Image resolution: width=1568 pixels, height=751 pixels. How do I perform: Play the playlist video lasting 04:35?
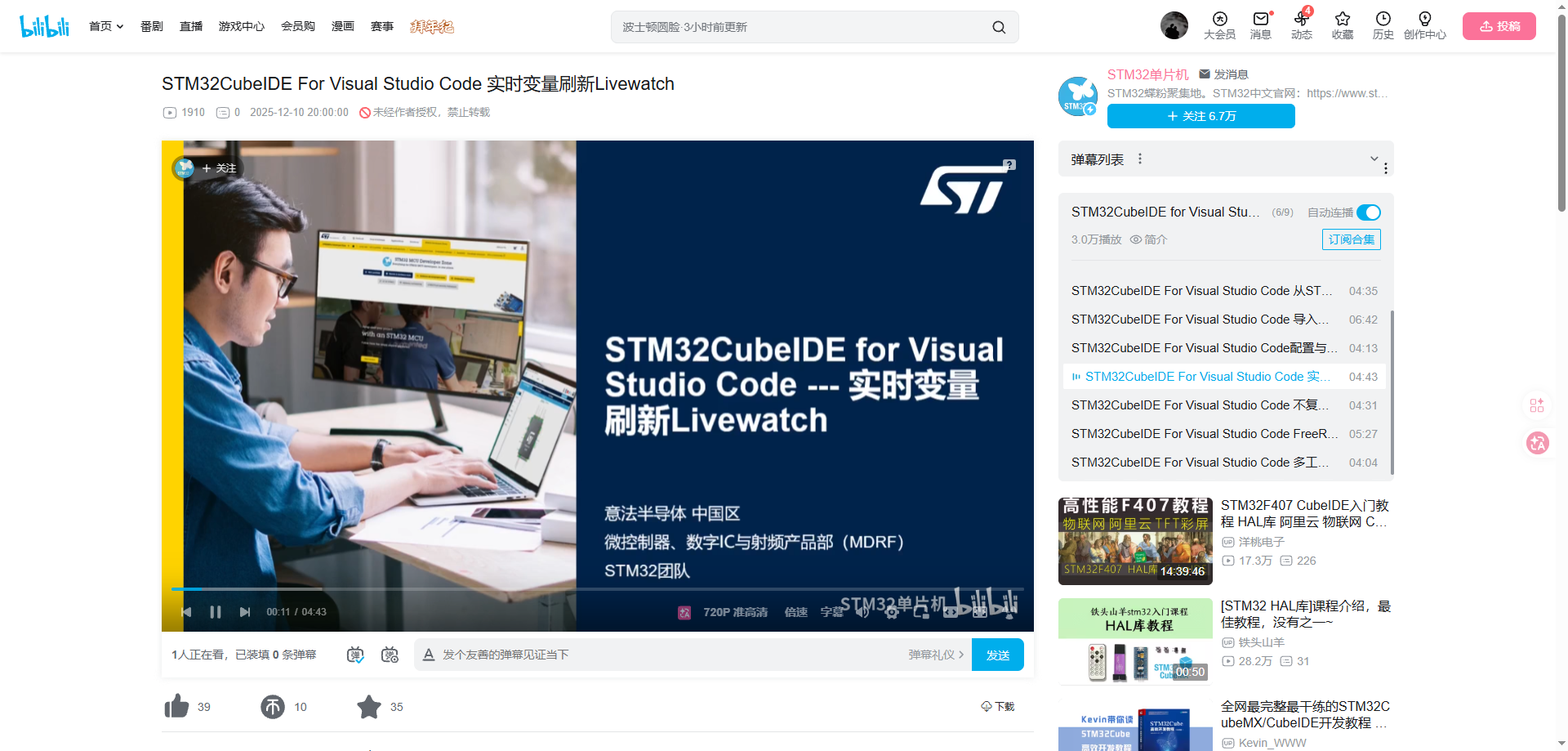click(1224, 291)
